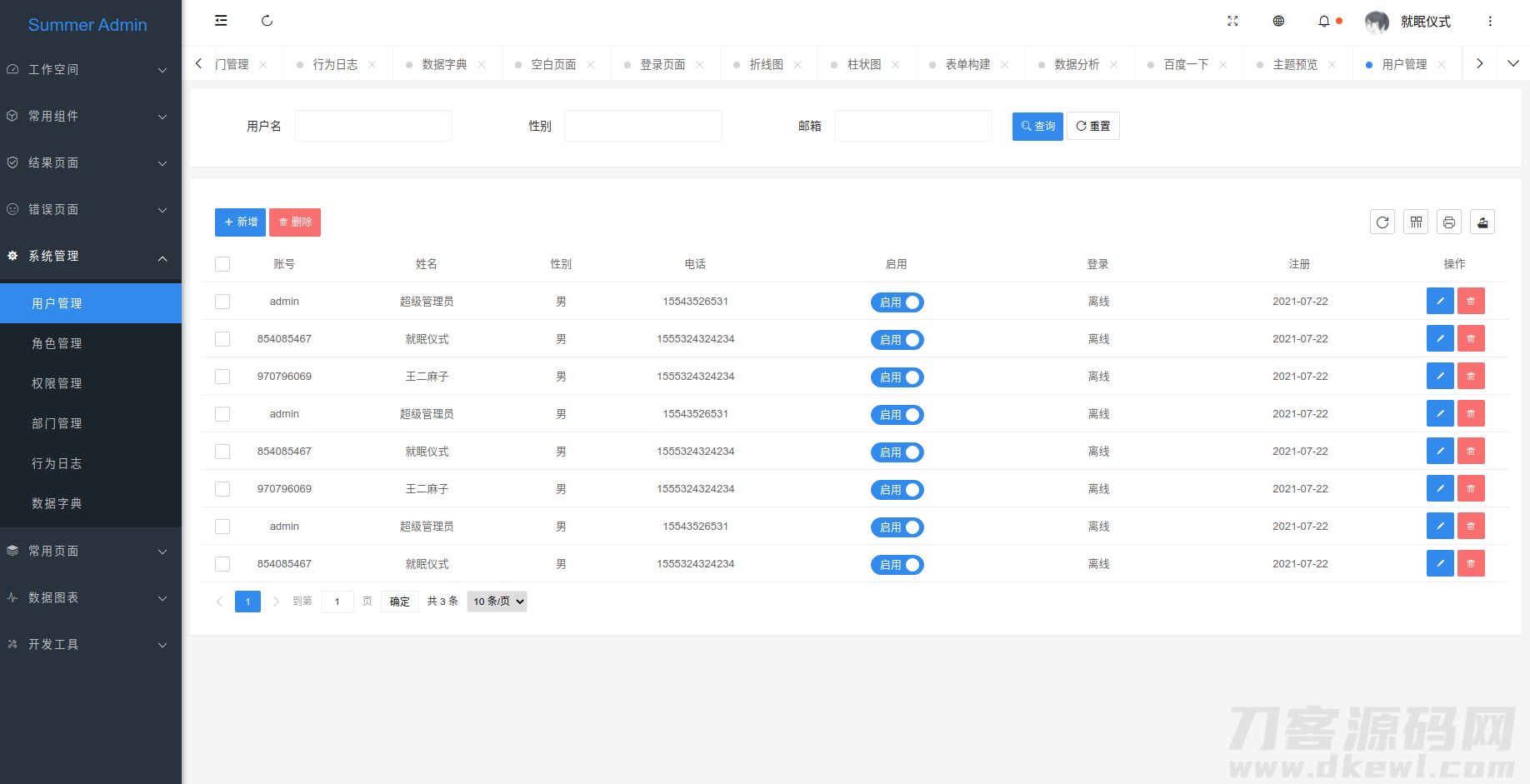The height and width of the screenshot is (784, 1530).
Task: Click the 查询 search button
Action: [1037, 126]
